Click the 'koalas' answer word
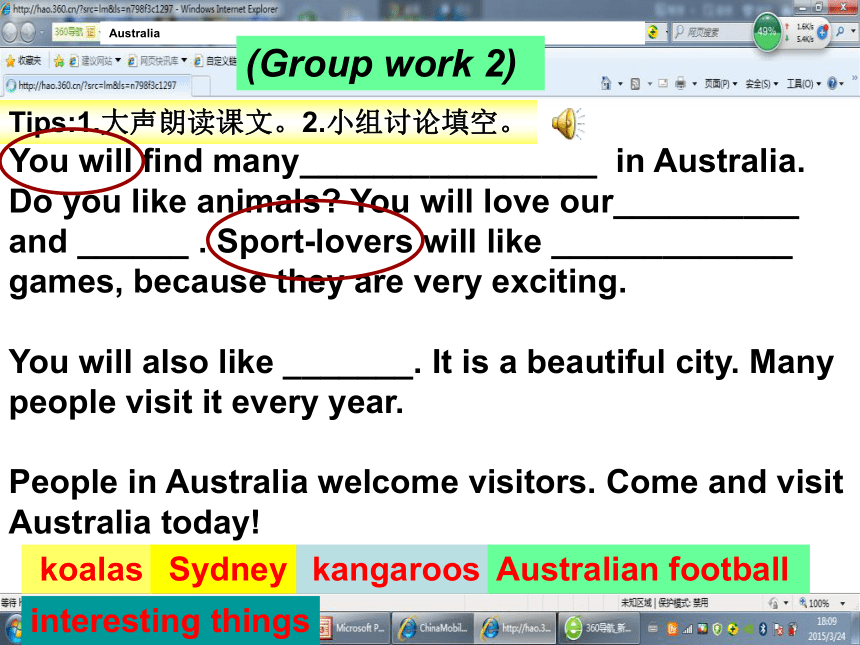 [91, 569]
